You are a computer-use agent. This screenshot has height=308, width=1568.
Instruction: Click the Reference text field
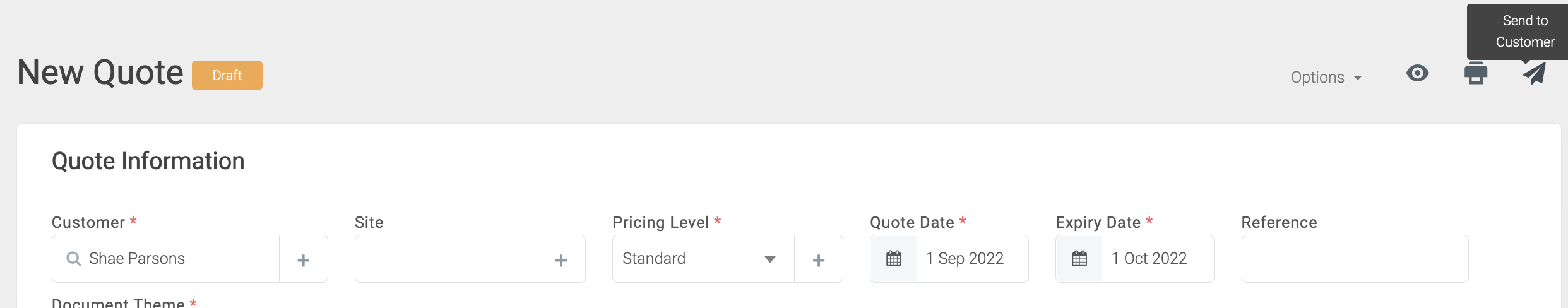pos(1355,259)
